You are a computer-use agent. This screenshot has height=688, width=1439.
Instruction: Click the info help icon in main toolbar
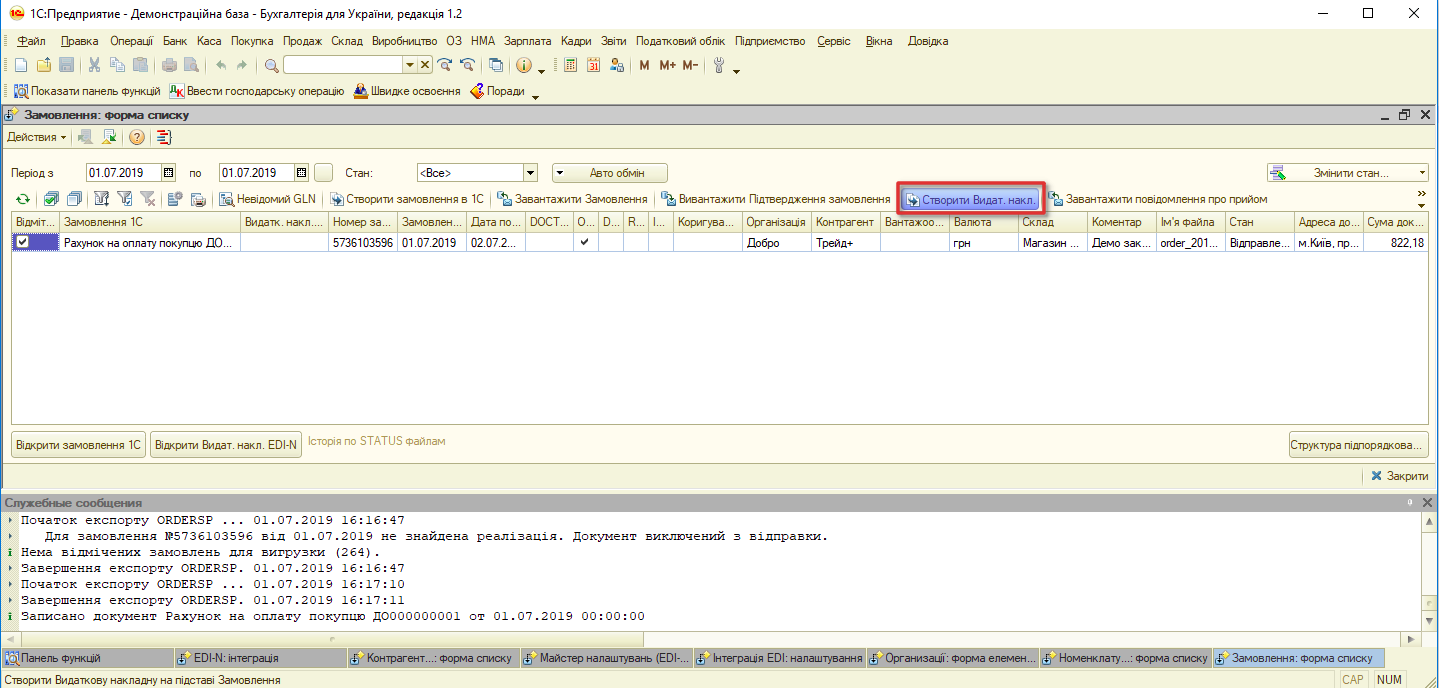523,65
